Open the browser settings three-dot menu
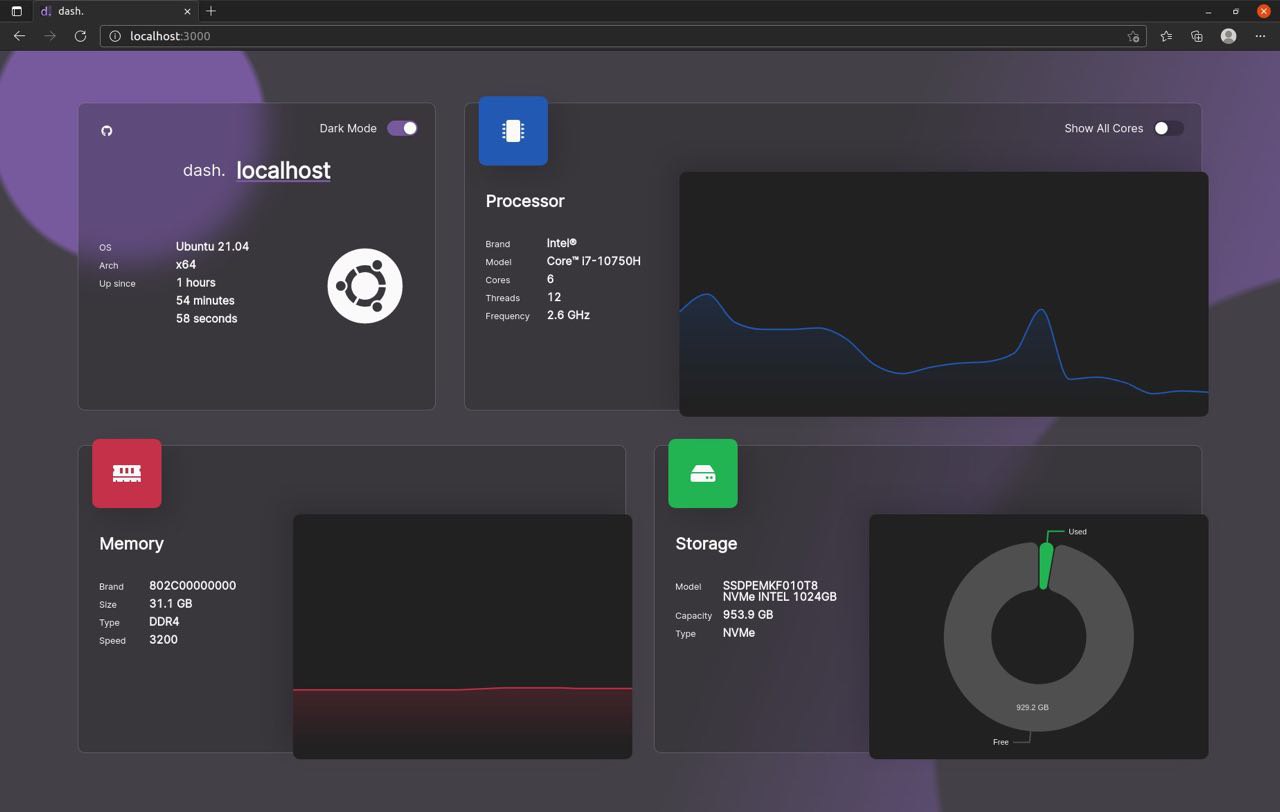 pos(1261,36)
